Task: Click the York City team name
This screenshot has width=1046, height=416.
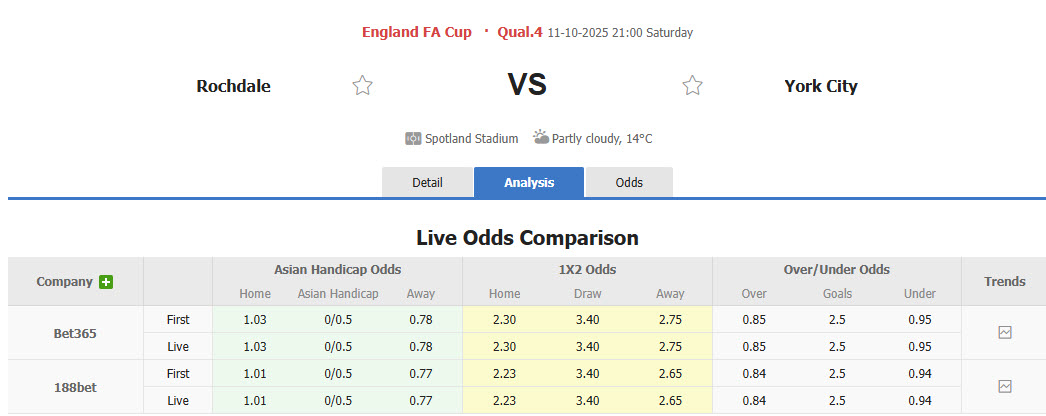Action: pos(820,86)
